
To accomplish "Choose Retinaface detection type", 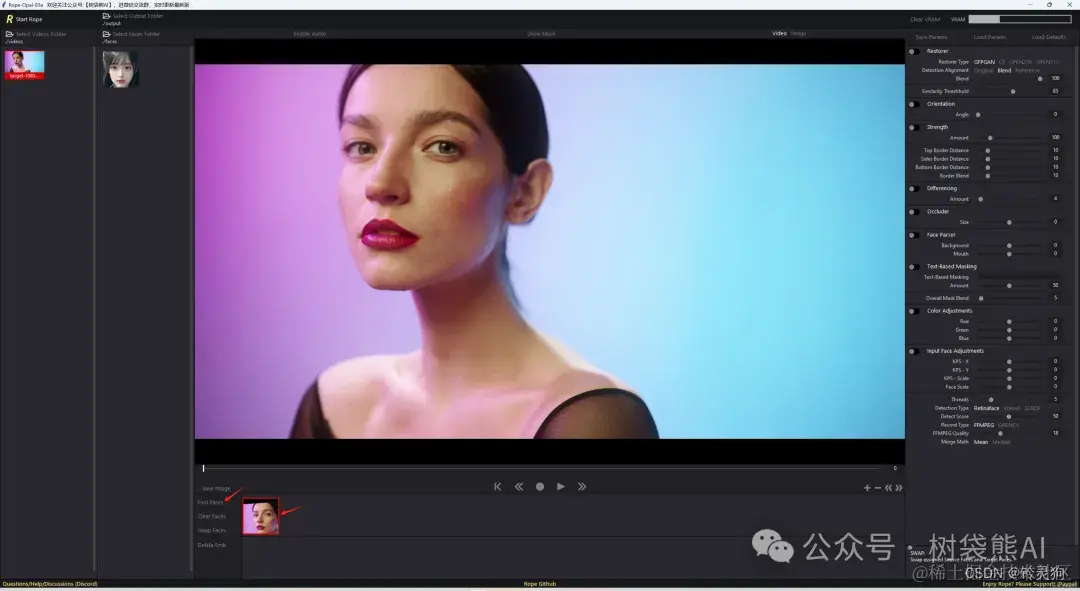I will [986, 408].
